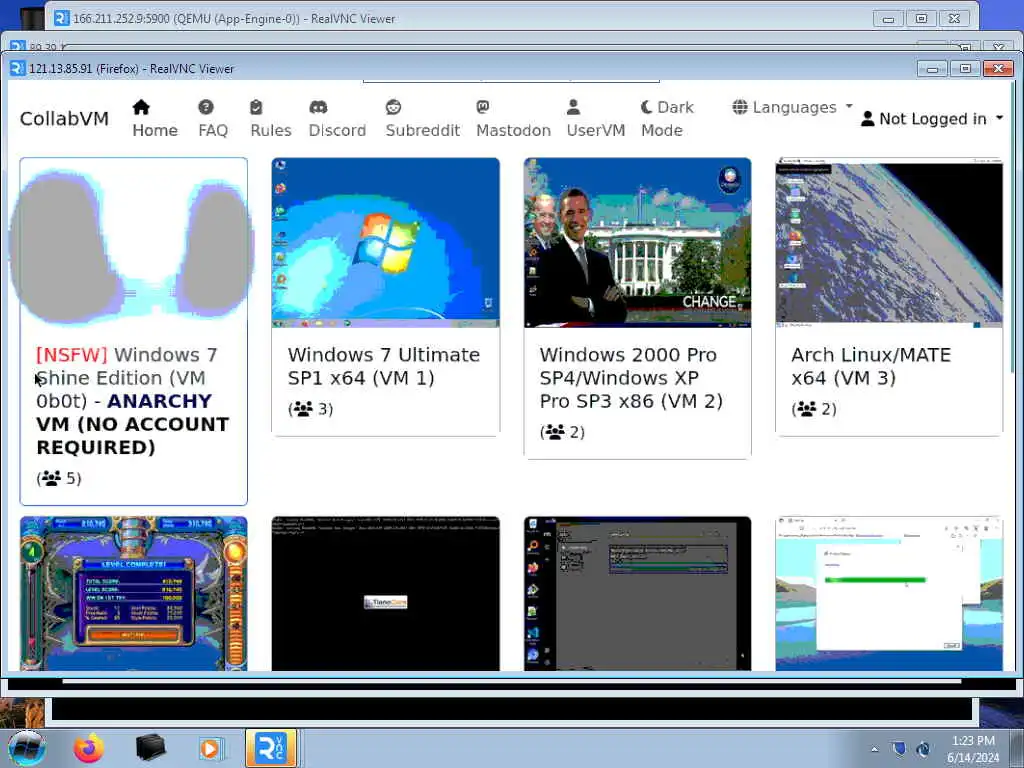Click the users count icon showing 3

[x=303, y=409]
